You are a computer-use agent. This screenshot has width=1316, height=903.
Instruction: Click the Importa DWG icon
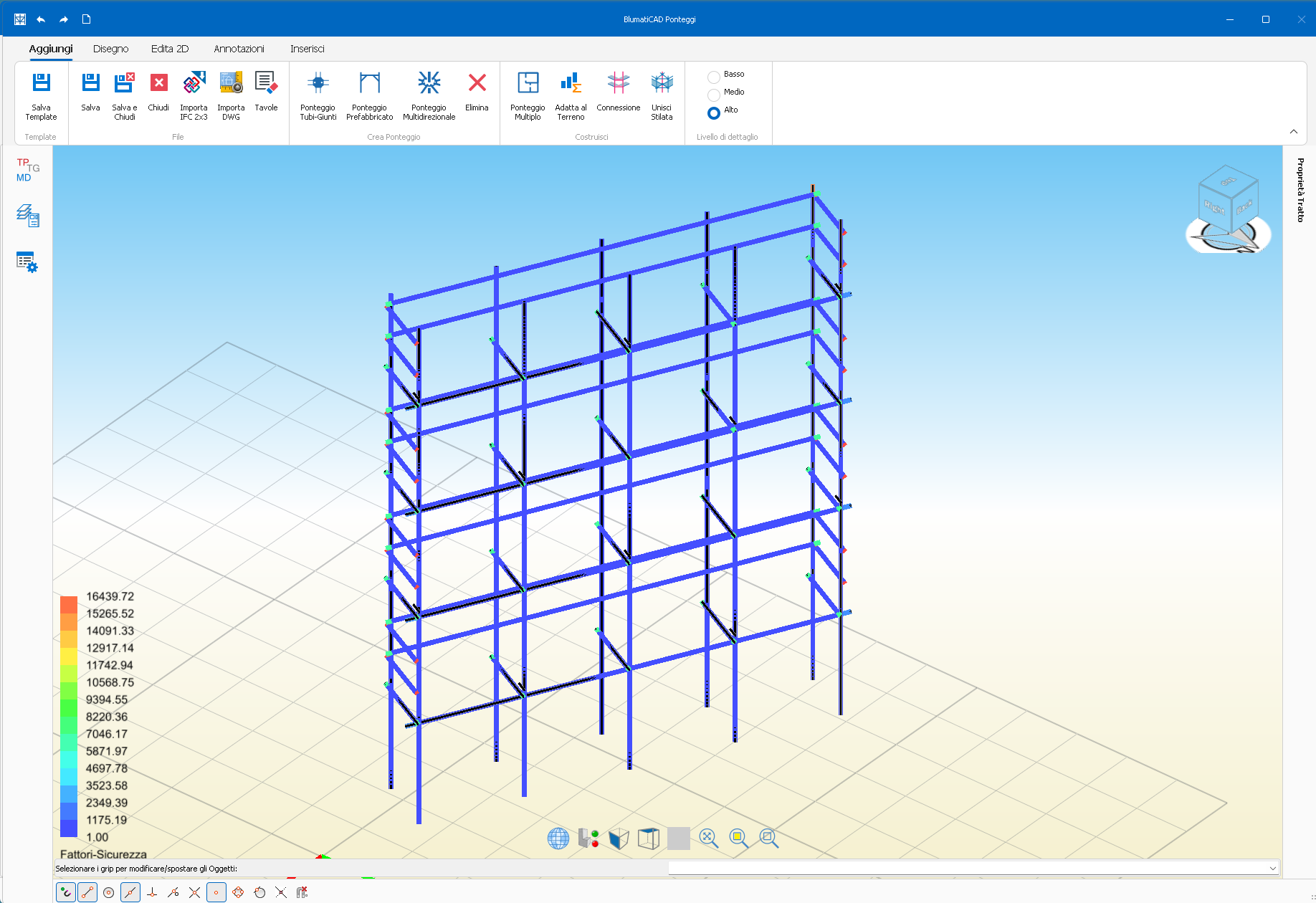(x=231, y=84)
